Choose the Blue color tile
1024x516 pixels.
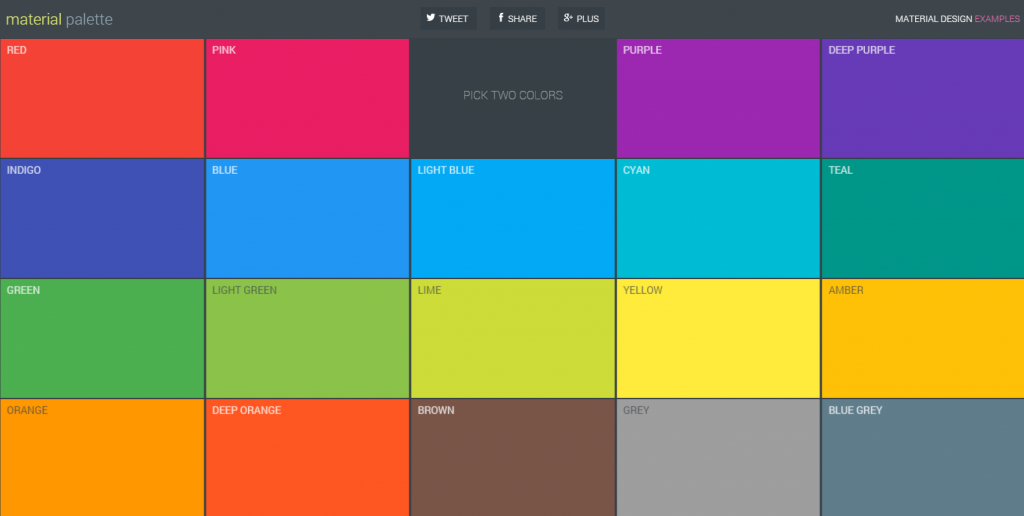point(308,219)
